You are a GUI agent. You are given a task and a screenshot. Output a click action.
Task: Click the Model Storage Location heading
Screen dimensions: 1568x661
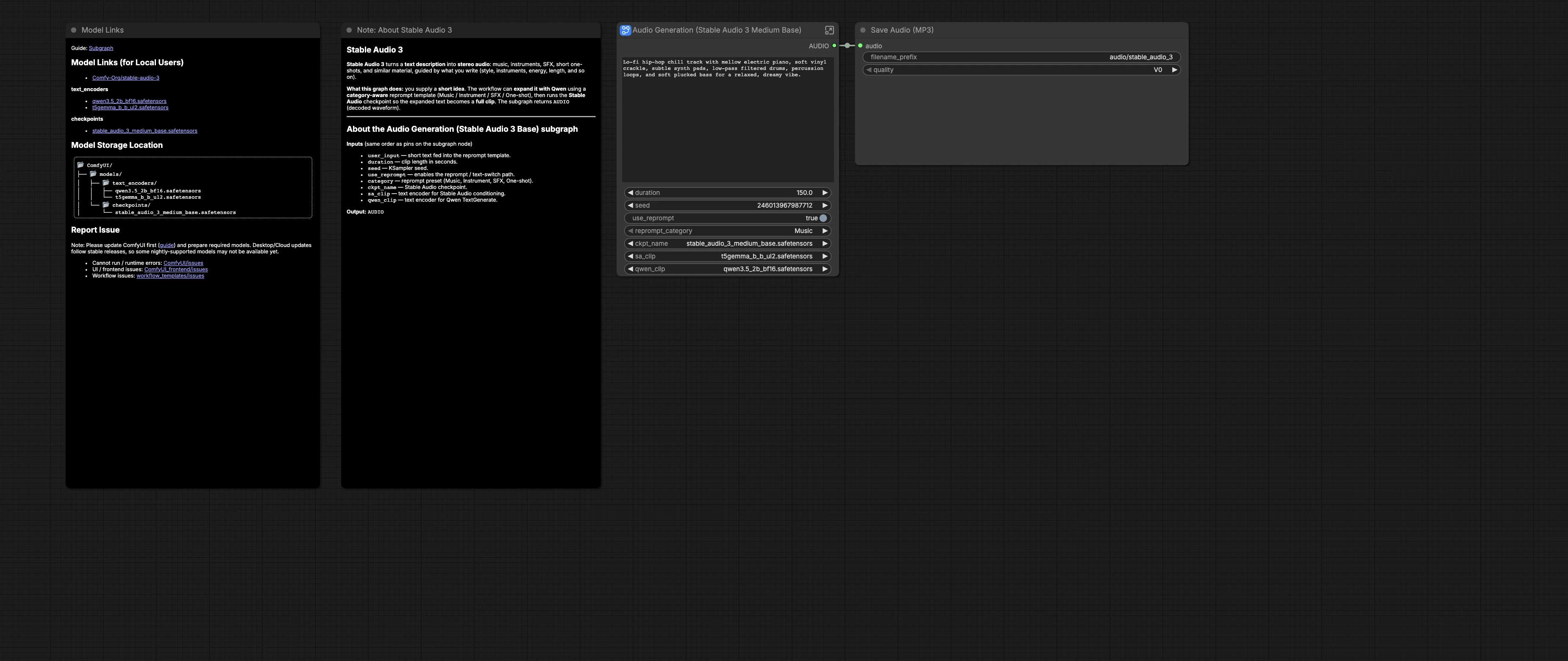coord(117,145)
